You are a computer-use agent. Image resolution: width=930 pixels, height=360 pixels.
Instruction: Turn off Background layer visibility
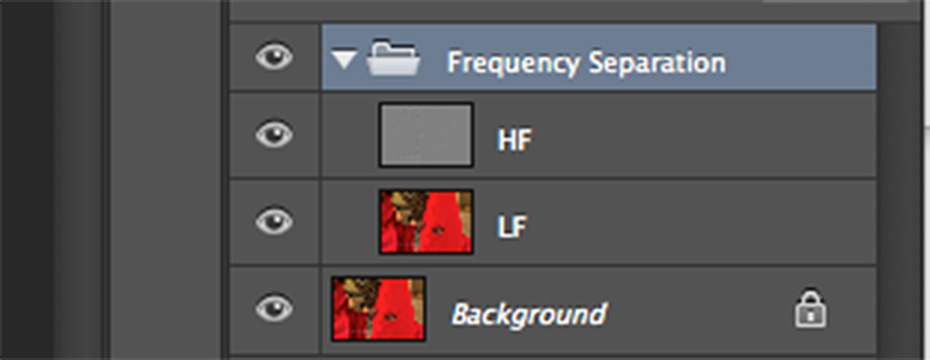274,308
